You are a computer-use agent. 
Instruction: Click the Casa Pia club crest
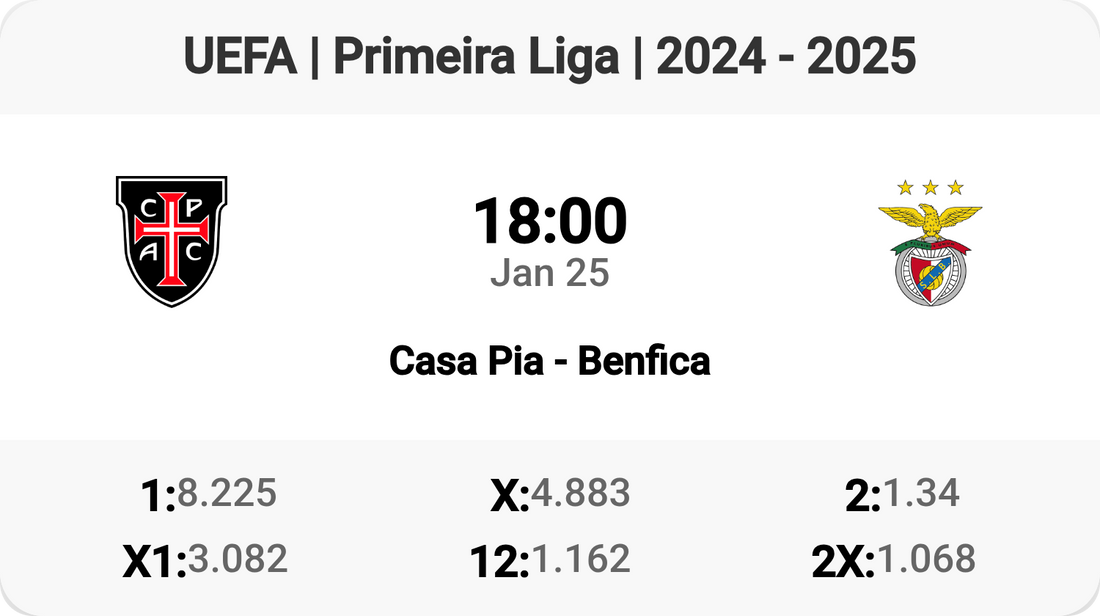(171, 241)
